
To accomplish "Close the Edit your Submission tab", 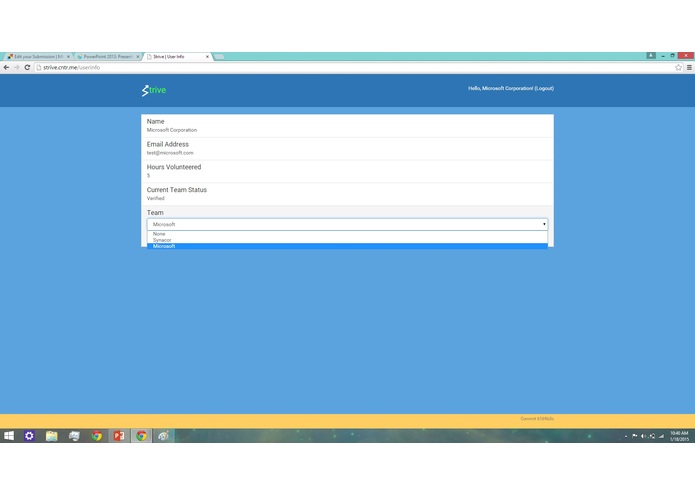I will coord(68,57).
